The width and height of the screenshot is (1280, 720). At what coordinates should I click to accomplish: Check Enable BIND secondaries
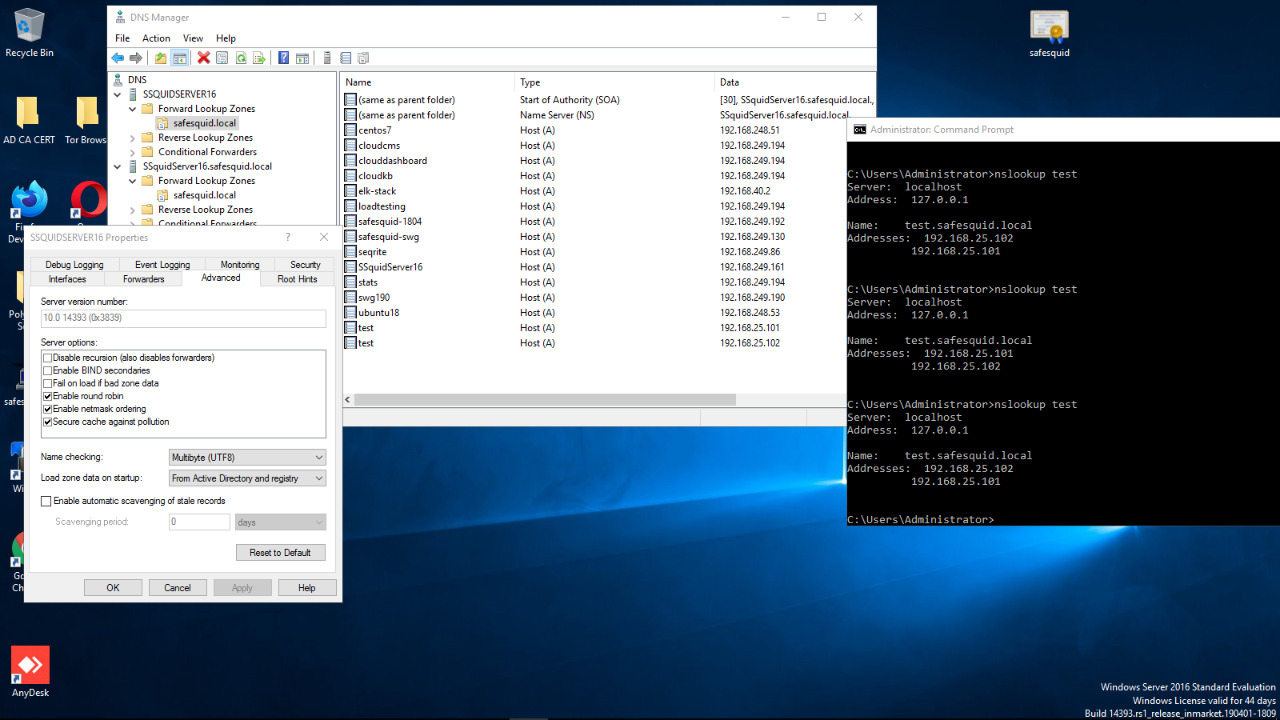coord(47,370)
